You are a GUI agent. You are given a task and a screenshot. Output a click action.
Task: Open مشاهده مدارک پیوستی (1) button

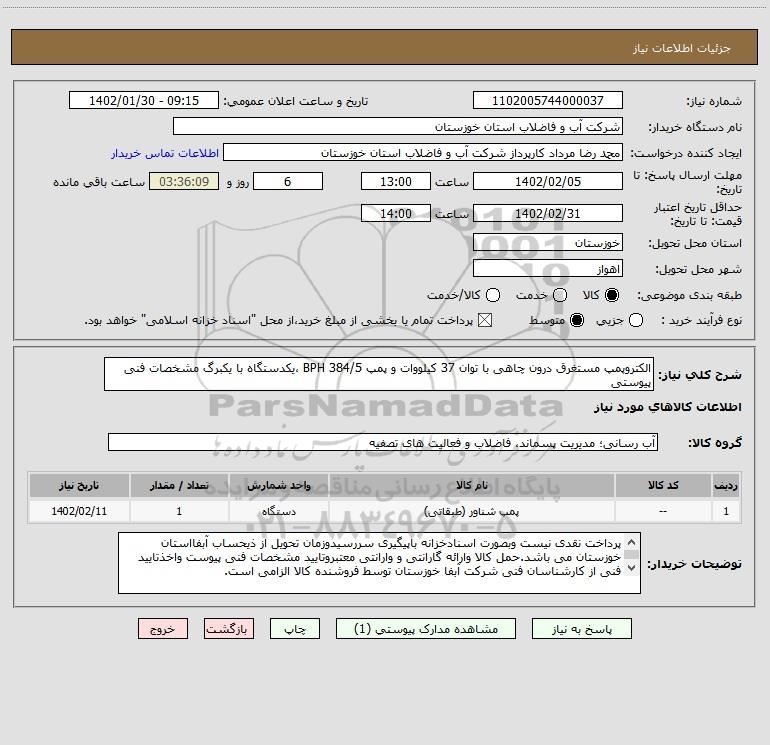[426, 629]
